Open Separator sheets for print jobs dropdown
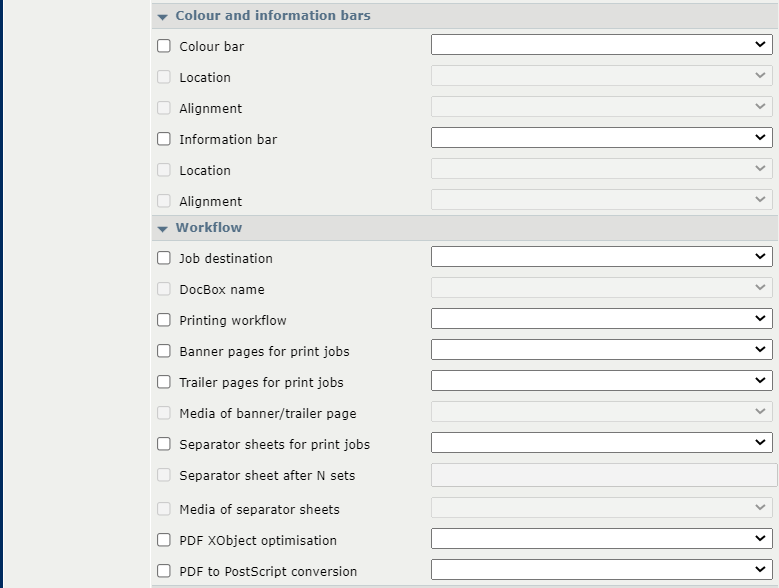779x588 pixels. (602, 442)
